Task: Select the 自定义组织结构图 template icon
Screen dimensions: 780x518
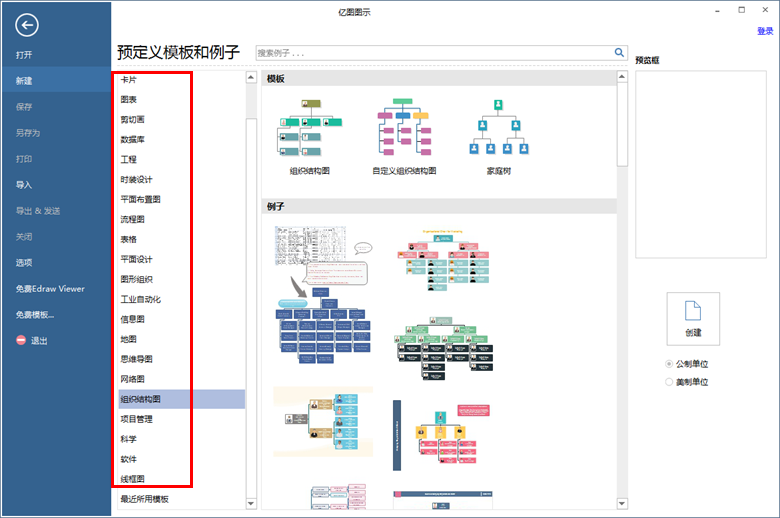Action: click(403, 130)
